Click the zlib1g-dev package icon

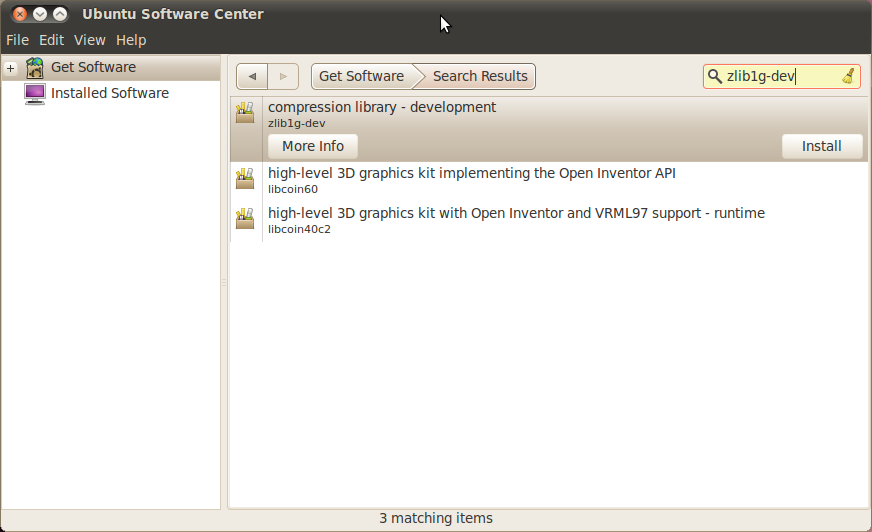tap(245, 113)
